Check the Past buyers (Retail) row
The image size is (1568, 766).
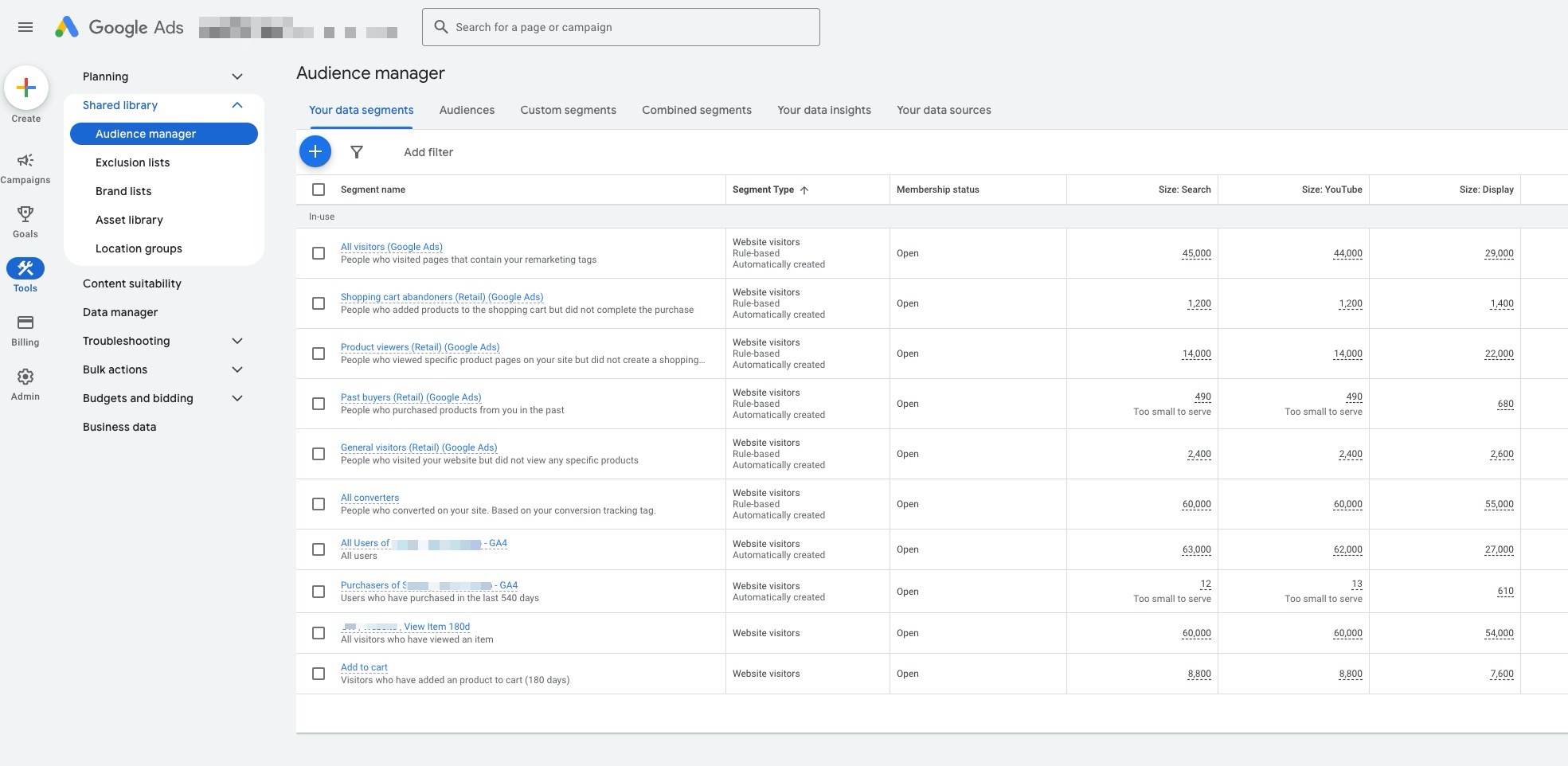[319, 404]
